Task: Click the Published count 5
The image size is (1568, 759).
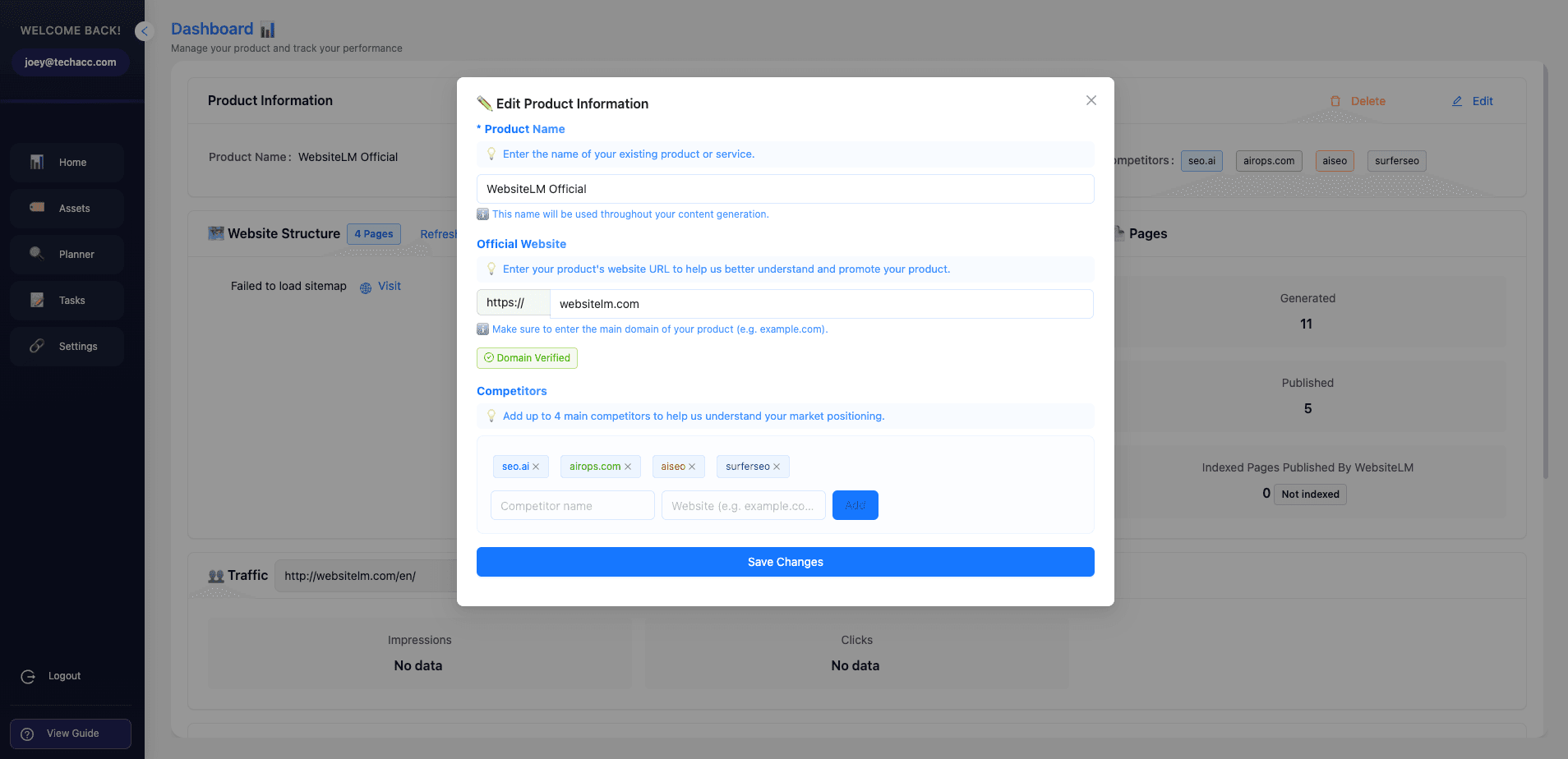Action: coord(1307,408)
